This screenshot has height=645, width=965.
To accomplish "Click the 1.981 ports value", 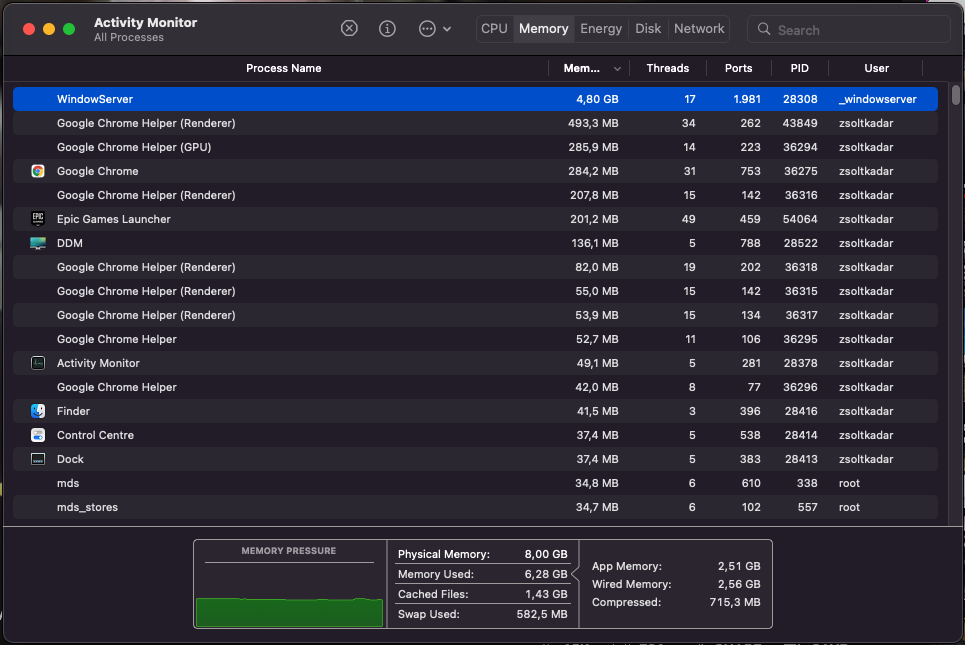I will click(747, 99).
